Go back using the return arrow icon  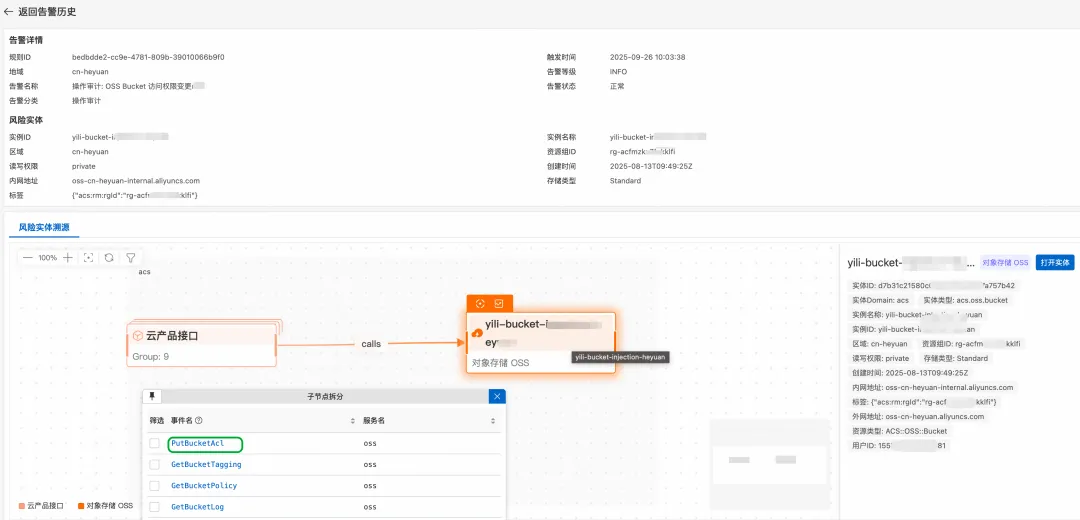click(x=8, y=12)
